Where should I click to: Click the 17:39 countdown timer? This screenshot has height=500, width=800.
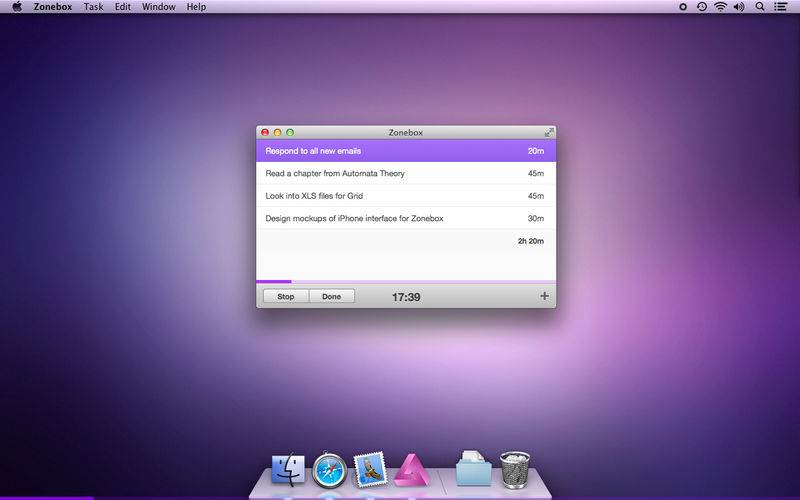[x=406, y=297]
